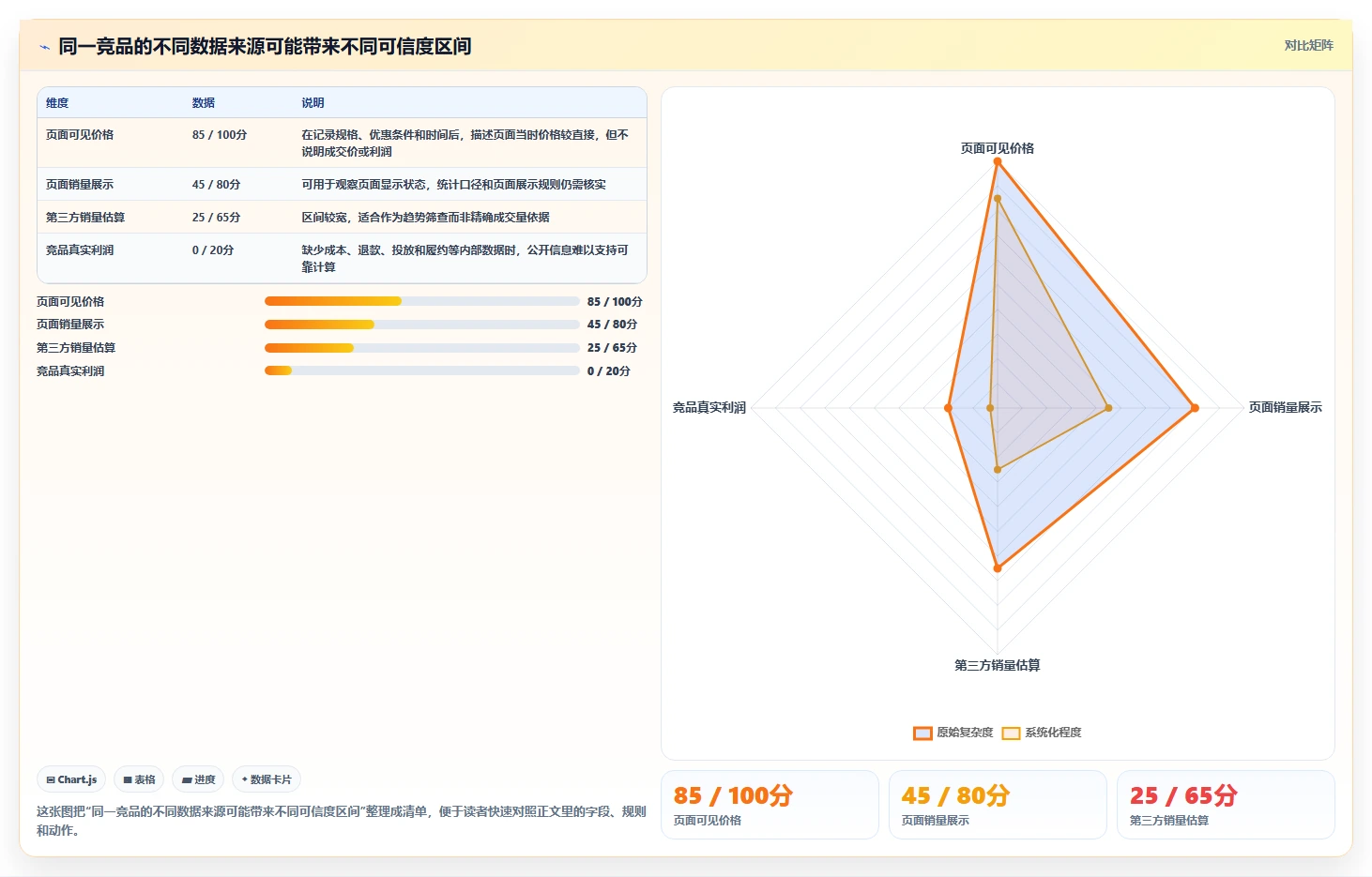Screen dimensions: 1372x877
Task: Click the 第三方销量估算 progress bar
Action: (x=421, y=348)
